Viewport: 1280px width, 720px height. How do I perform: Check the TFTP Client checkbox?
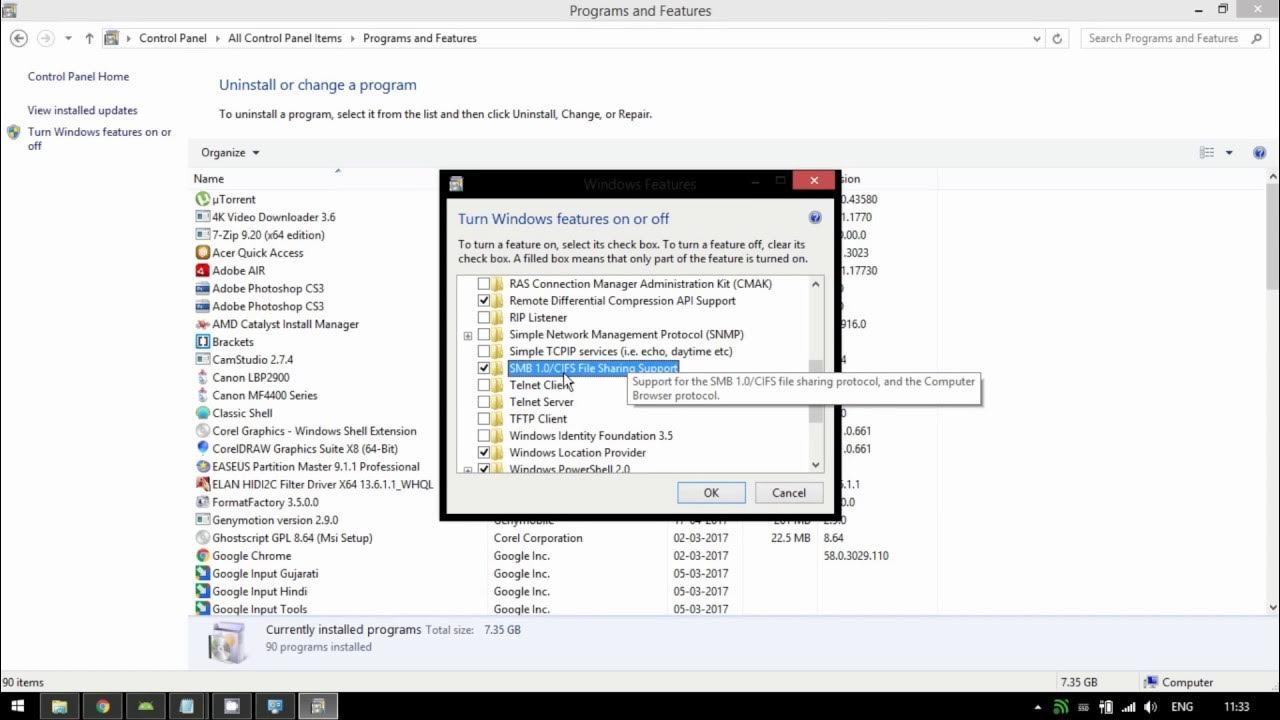(484, 419)
